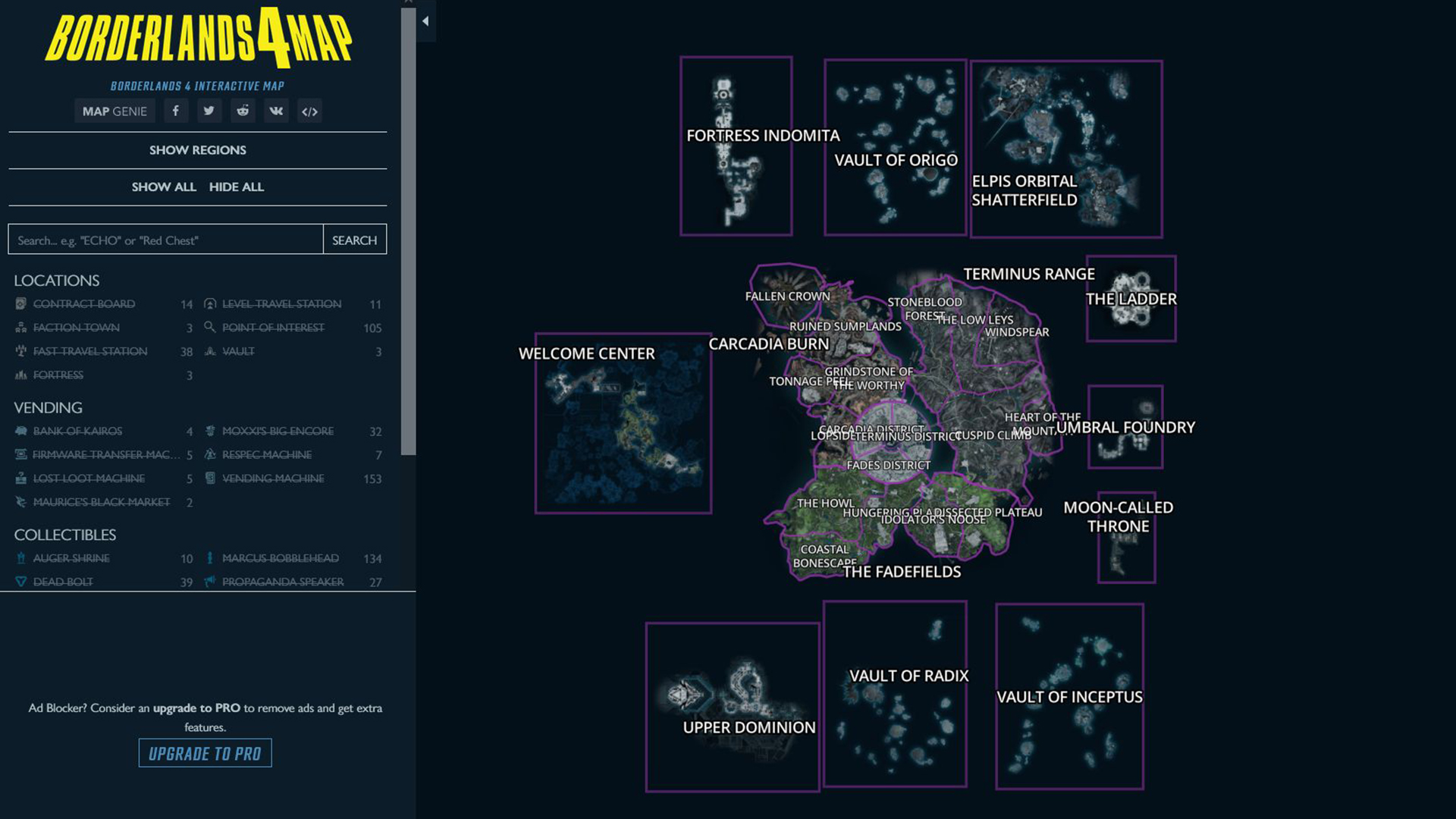Toggle Vending Machine markers
The width and height of the screenshot is (1456, 819).
point(293,479)
